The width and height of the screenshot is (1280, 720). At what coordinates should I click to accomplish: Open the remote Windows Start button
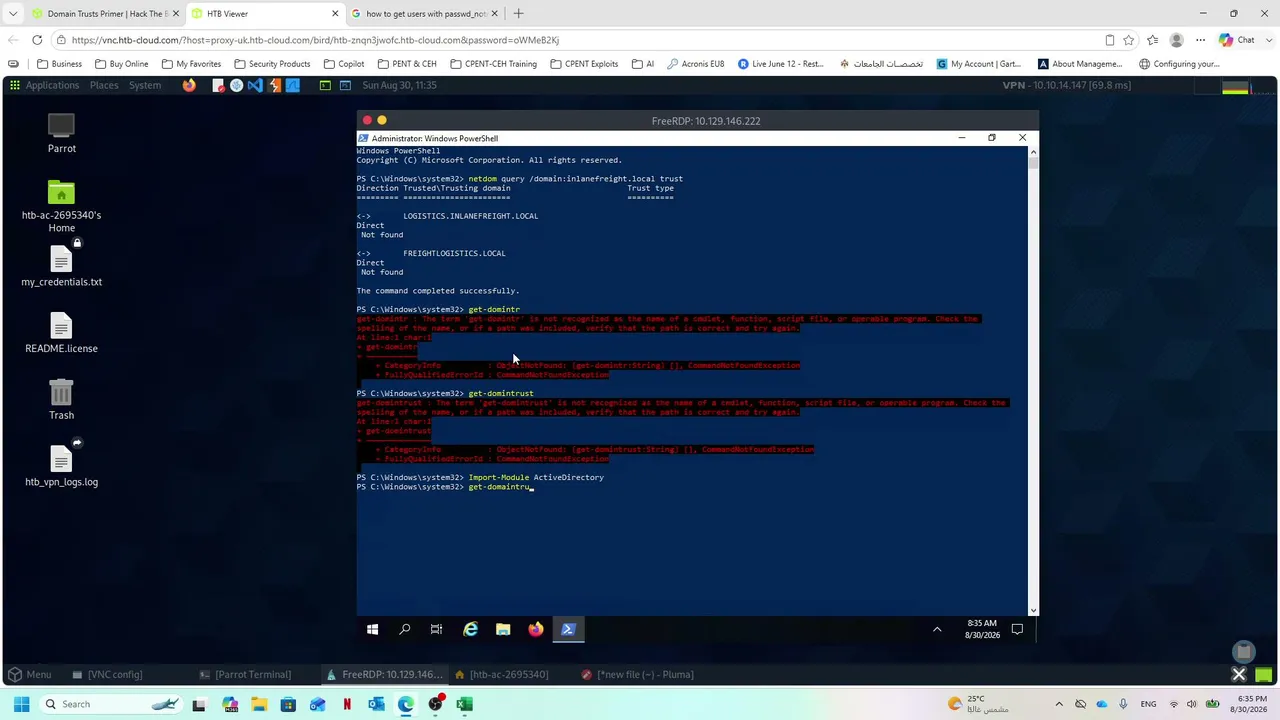[372, 629]
